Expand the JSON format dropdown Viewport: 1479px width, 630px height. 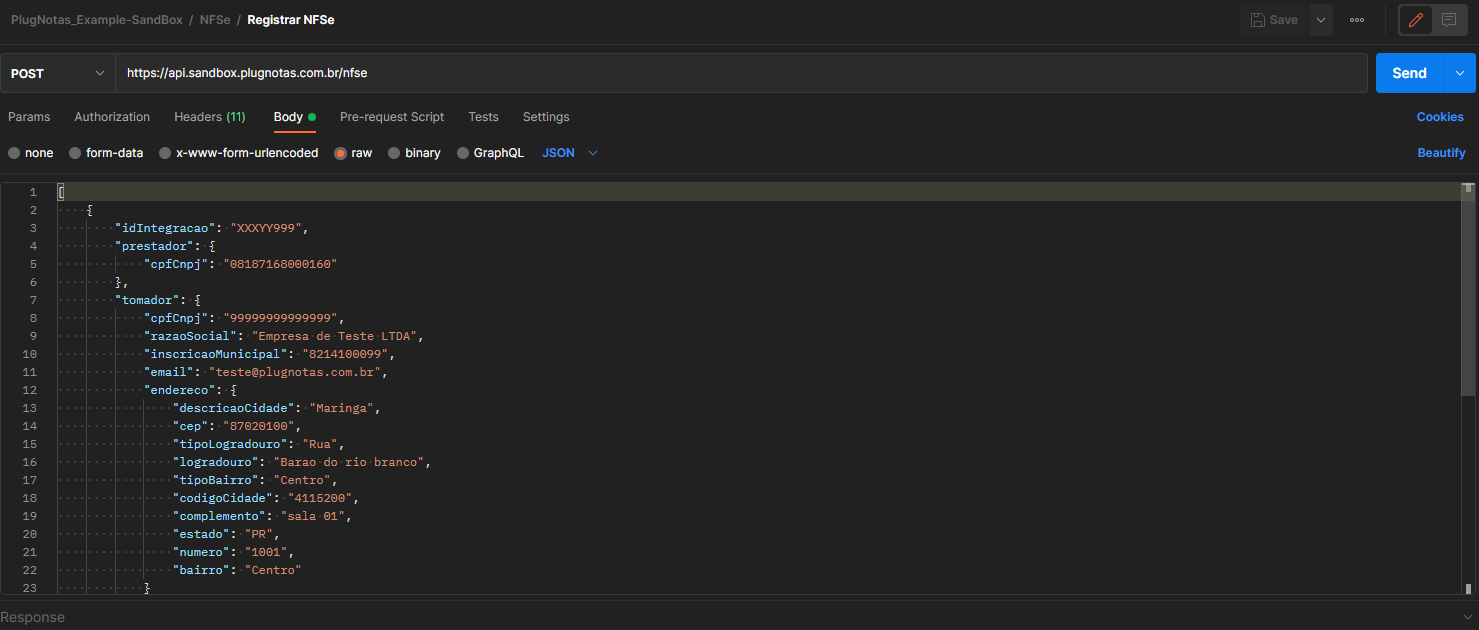click(x=570, y=153)
